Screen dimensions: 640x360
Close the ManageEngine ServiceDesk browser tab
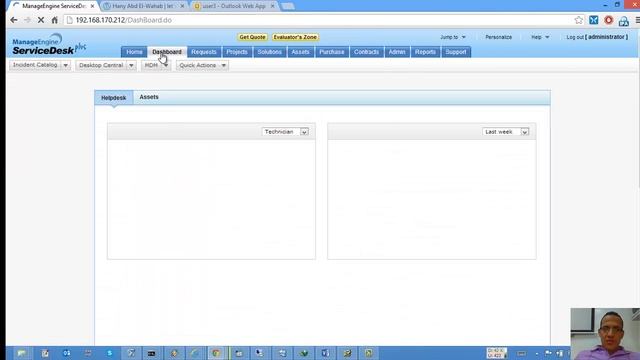(x=92, y=6)
